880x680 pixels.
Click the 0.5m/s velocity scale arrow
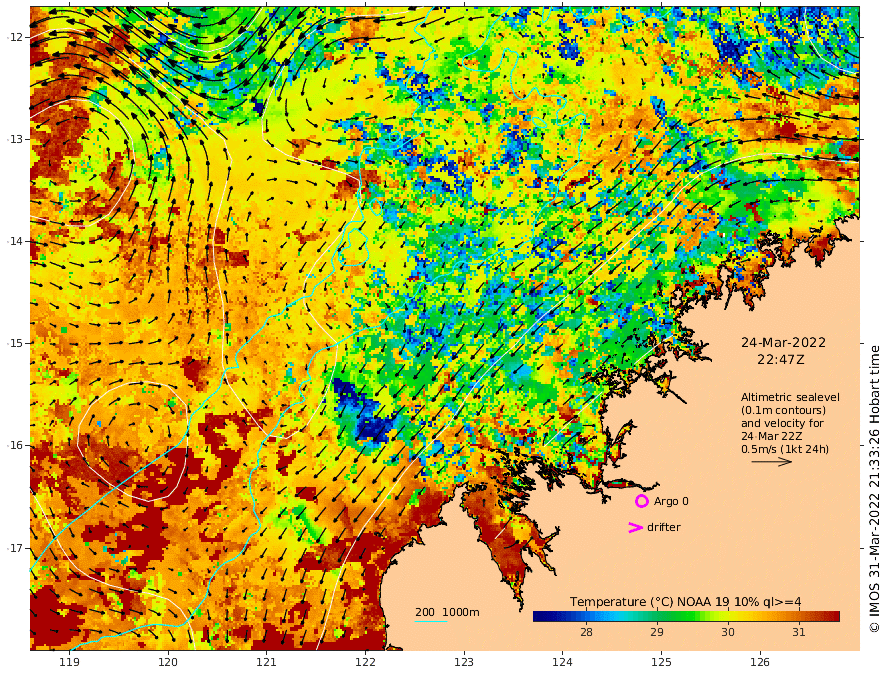tap(772, 462)
